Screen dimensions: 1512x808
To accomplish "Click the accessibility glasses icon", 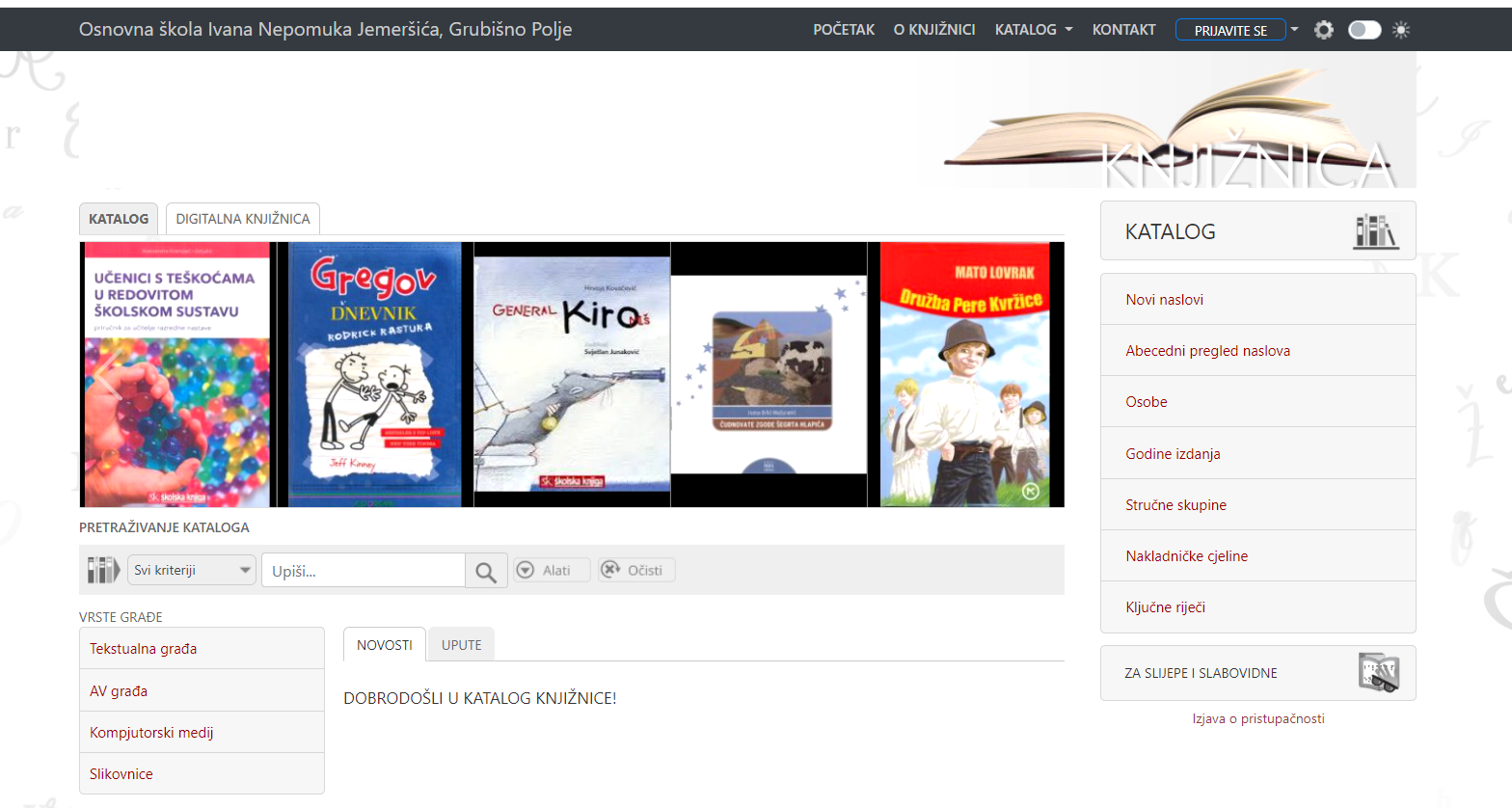I will (1379, 672).
